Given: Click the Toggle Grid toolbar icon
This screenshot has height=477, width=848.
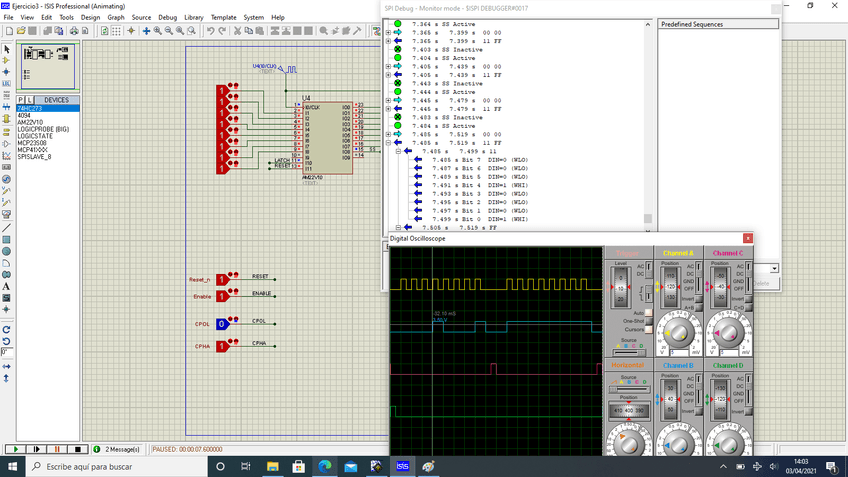Looking at the screenshot, I should 119,30.
